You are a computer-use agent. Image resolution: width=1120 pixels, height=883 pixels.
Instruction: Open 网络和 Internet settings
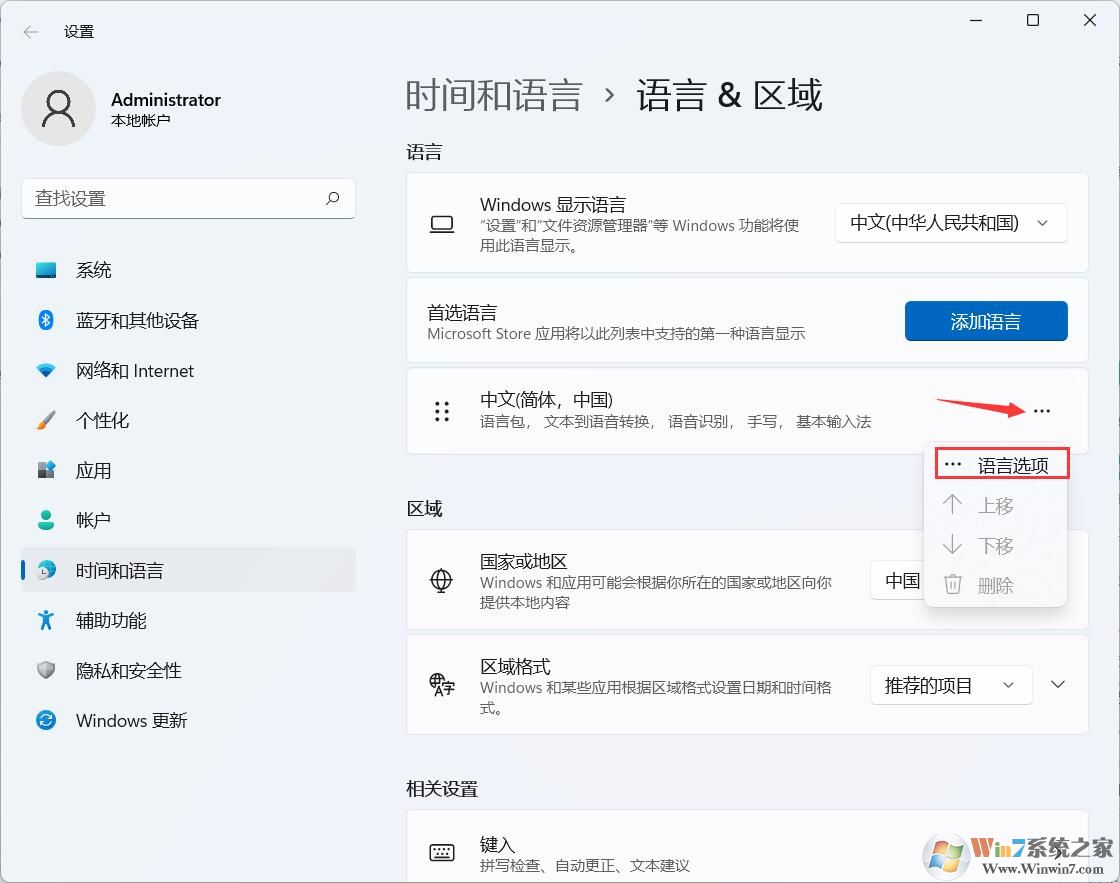point(133,370)
